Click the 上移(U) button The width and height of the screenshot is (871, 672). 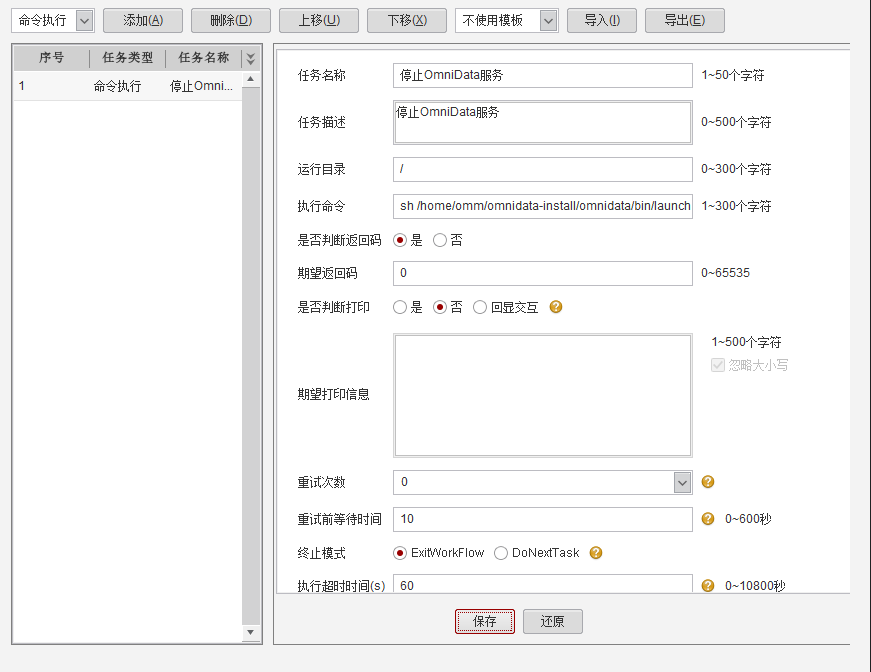319,21
